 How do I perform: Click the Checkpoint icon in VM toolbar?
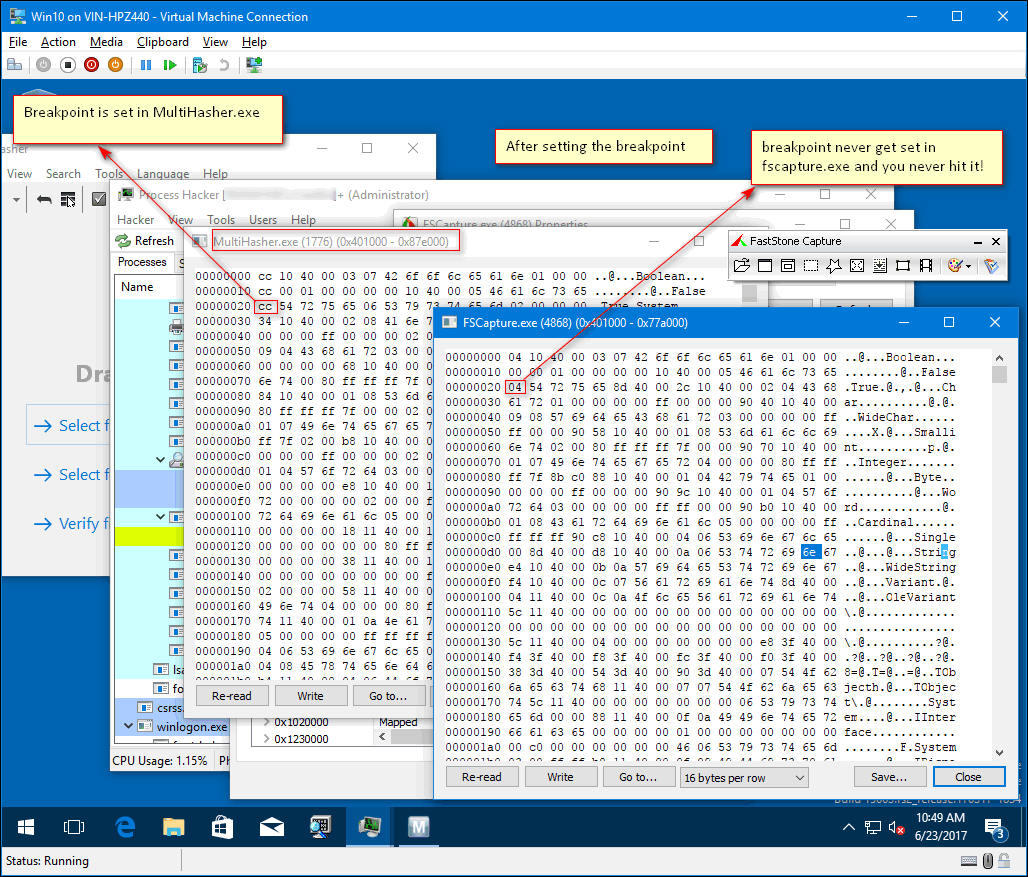[x=200, y=65]
